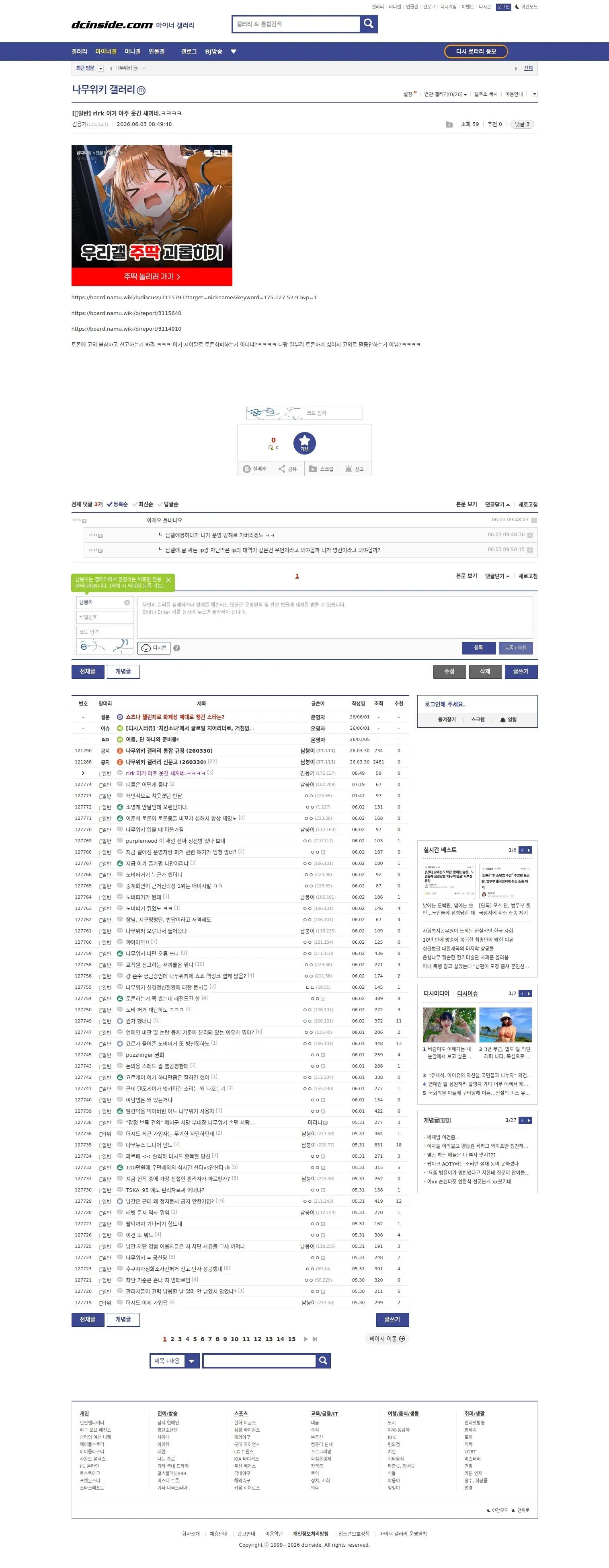Viewport: 609px width, 1568px height.
Task: Go to previous page of 개념글 panel
Action: click(x=522, y=1120)
